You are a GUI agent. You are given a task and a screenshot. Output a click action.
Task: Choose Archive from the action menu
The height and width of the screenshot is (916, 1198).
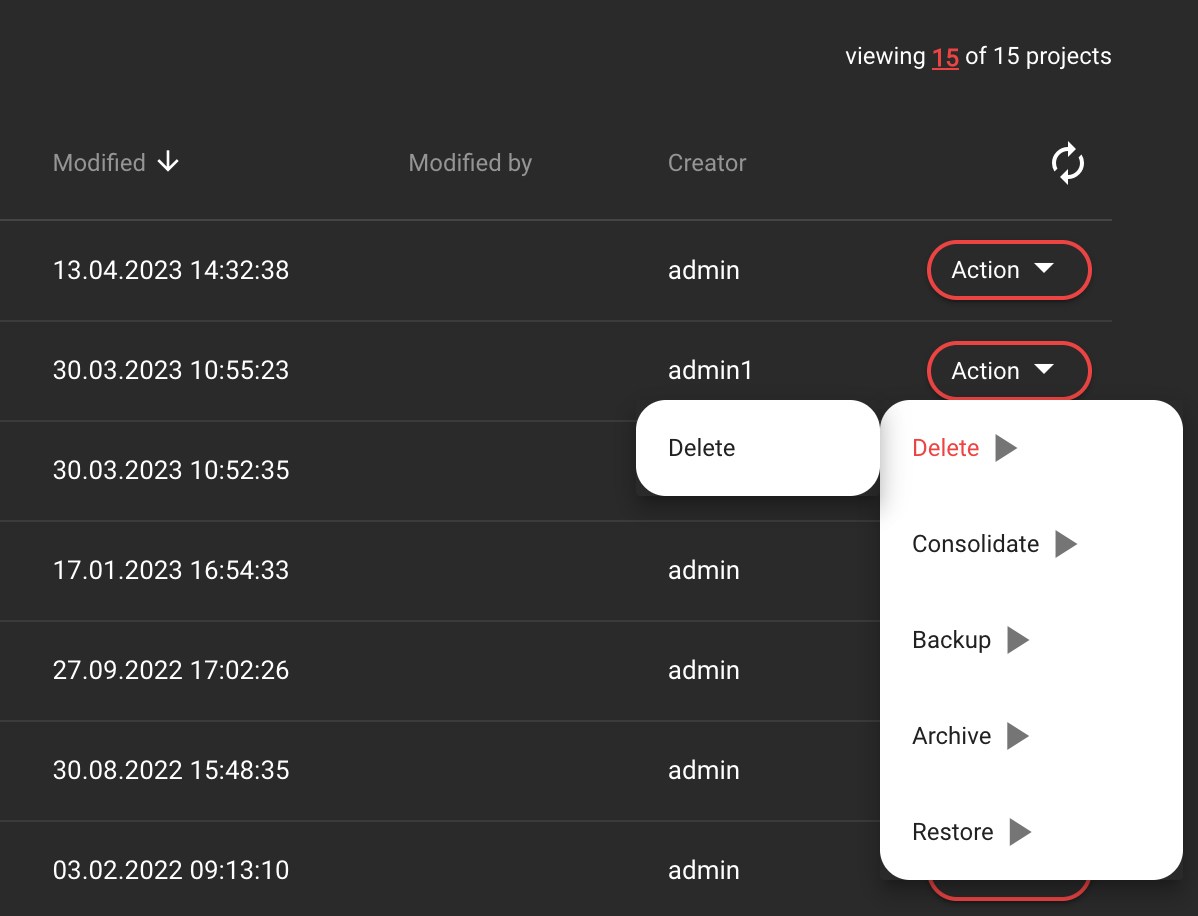951,736
